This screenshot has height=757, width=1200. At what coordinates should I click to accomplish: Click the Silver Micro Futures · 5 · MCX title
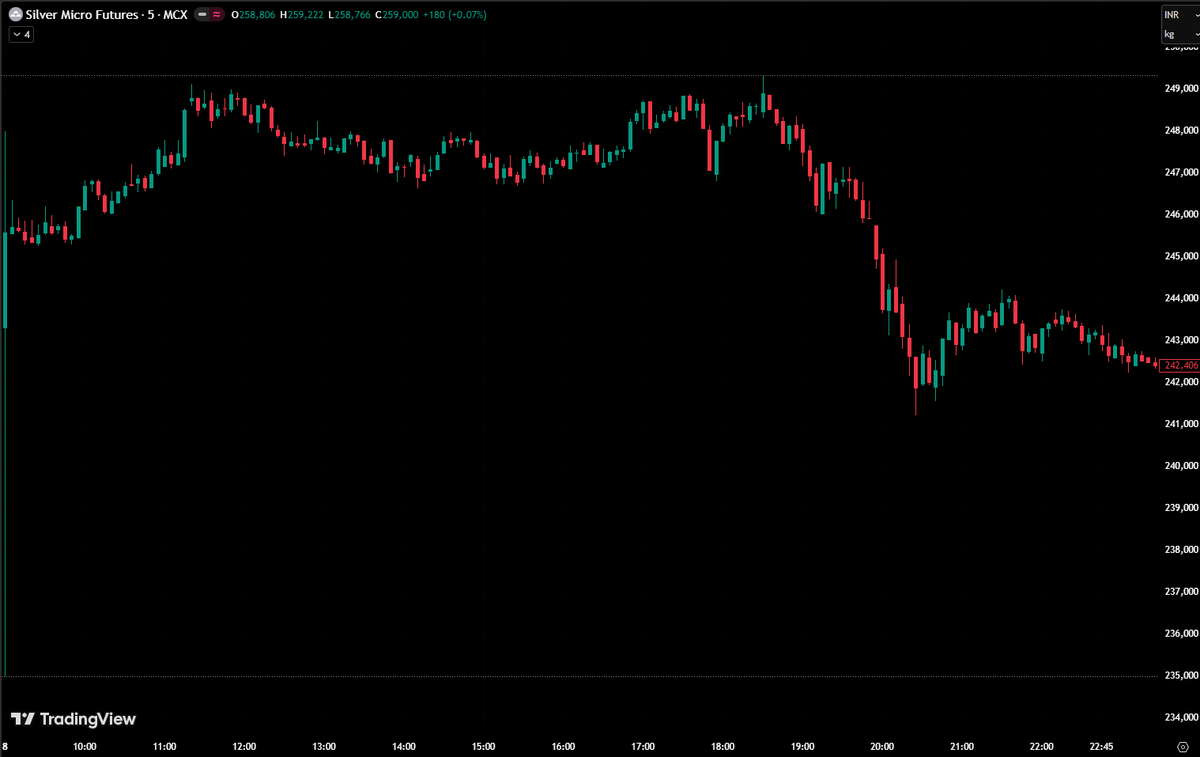(107, 15)
